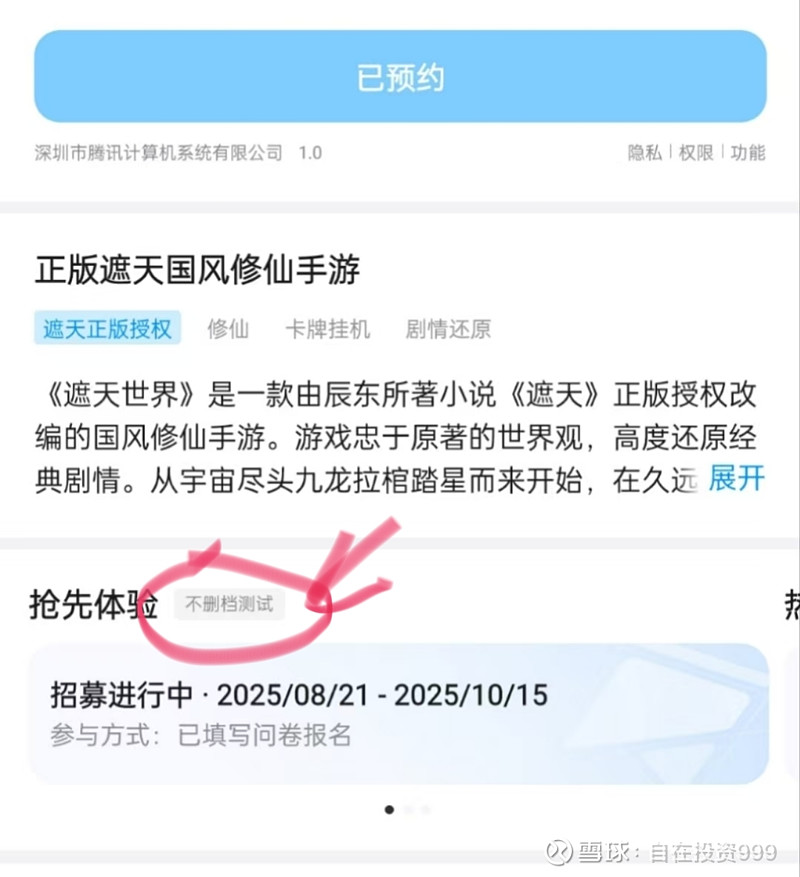Click the game description paragraph text
The image size is (800, 877).
(399, 437)
